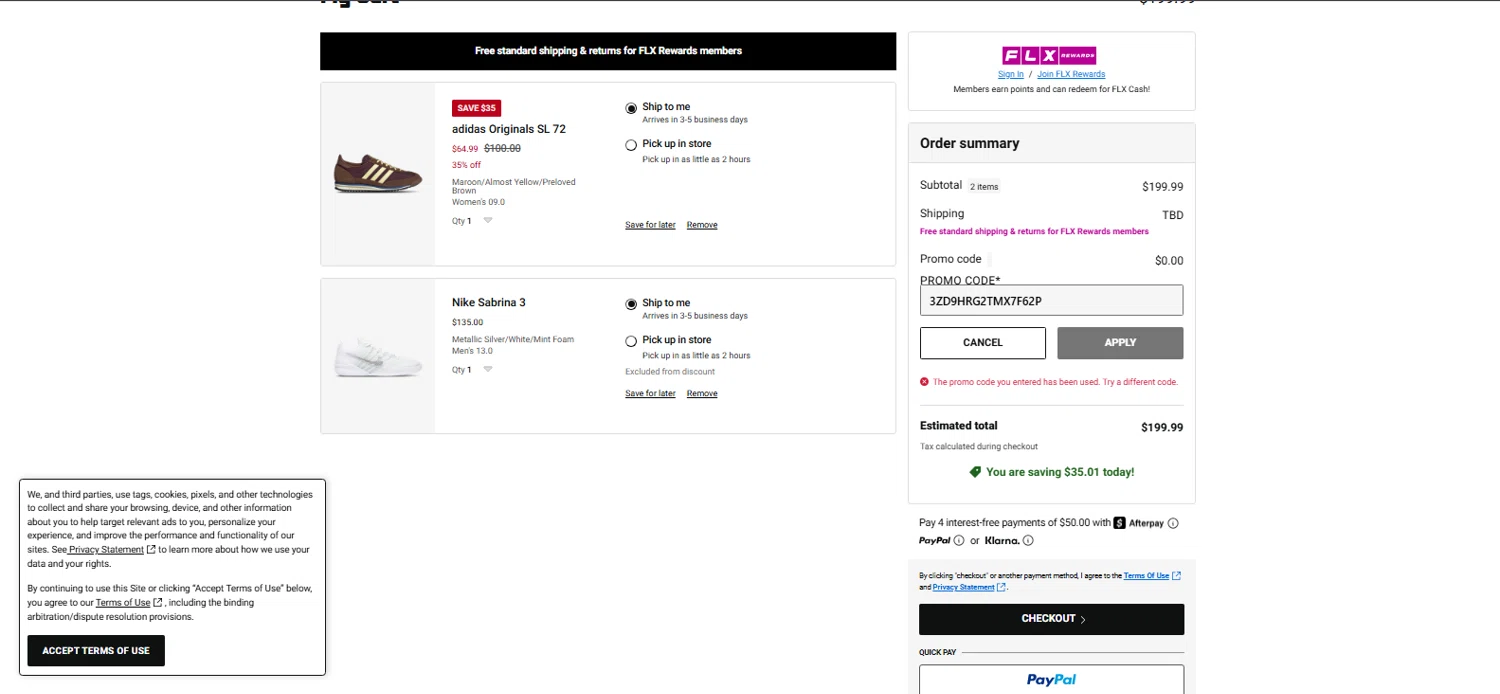1500x694 pixels.
Task: Click Terms Of Use external link icon near checkout
Action: pos(1177,576)
